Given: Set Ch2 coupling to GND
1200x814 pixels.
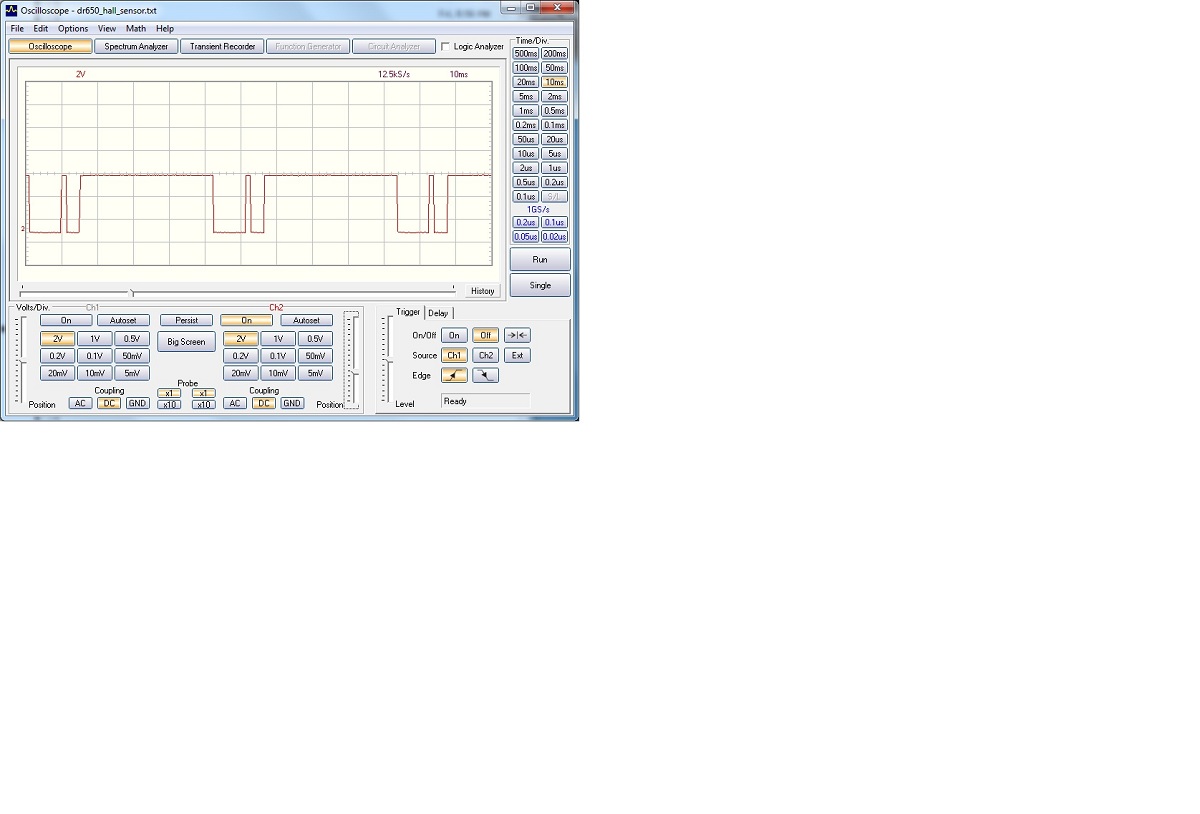Looking at the screenshot, I should (292, 403).
